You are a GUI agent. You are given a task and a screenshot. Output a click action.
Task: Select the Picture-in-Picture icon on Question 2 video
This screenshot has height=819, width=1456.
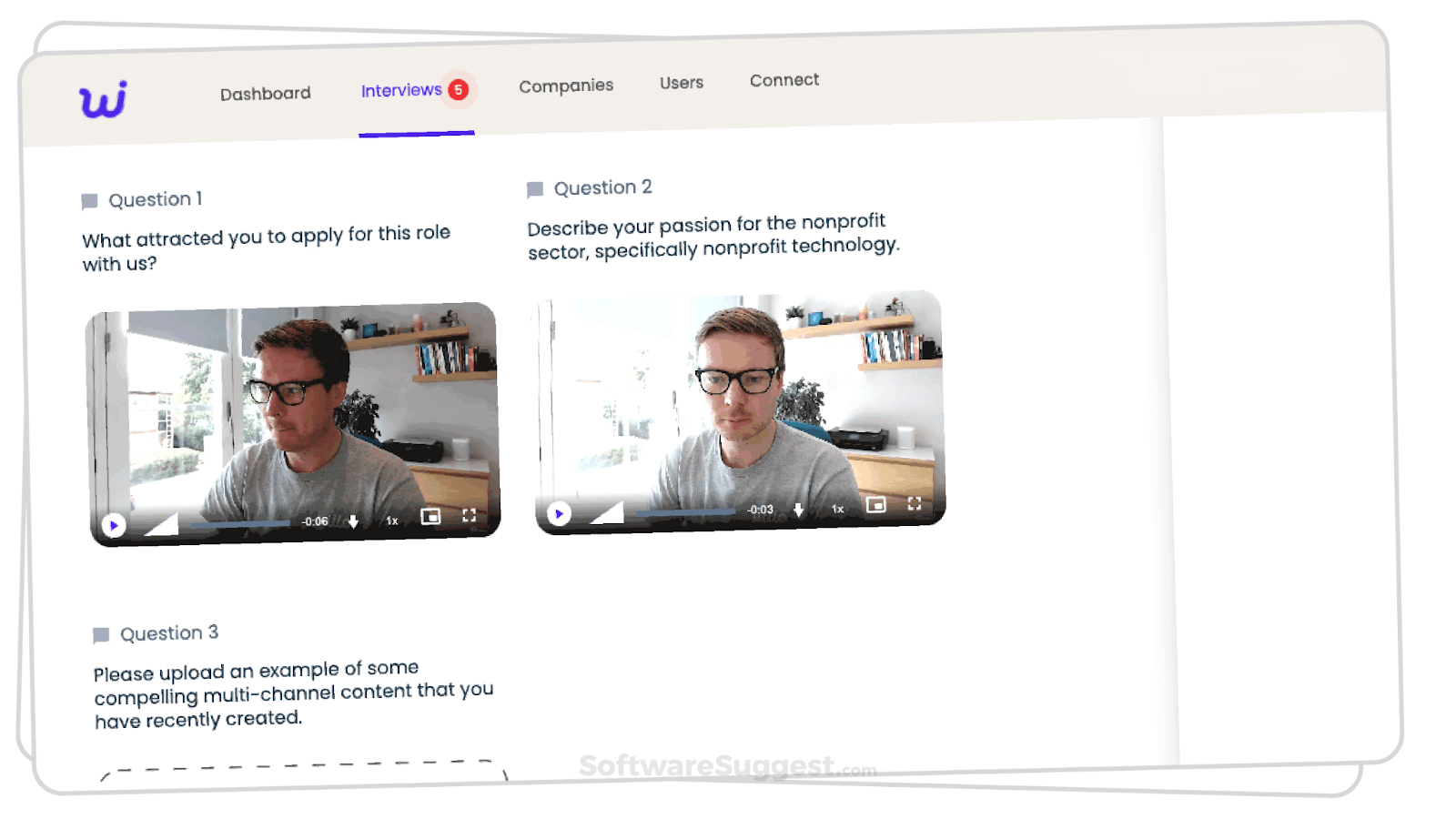875,506
